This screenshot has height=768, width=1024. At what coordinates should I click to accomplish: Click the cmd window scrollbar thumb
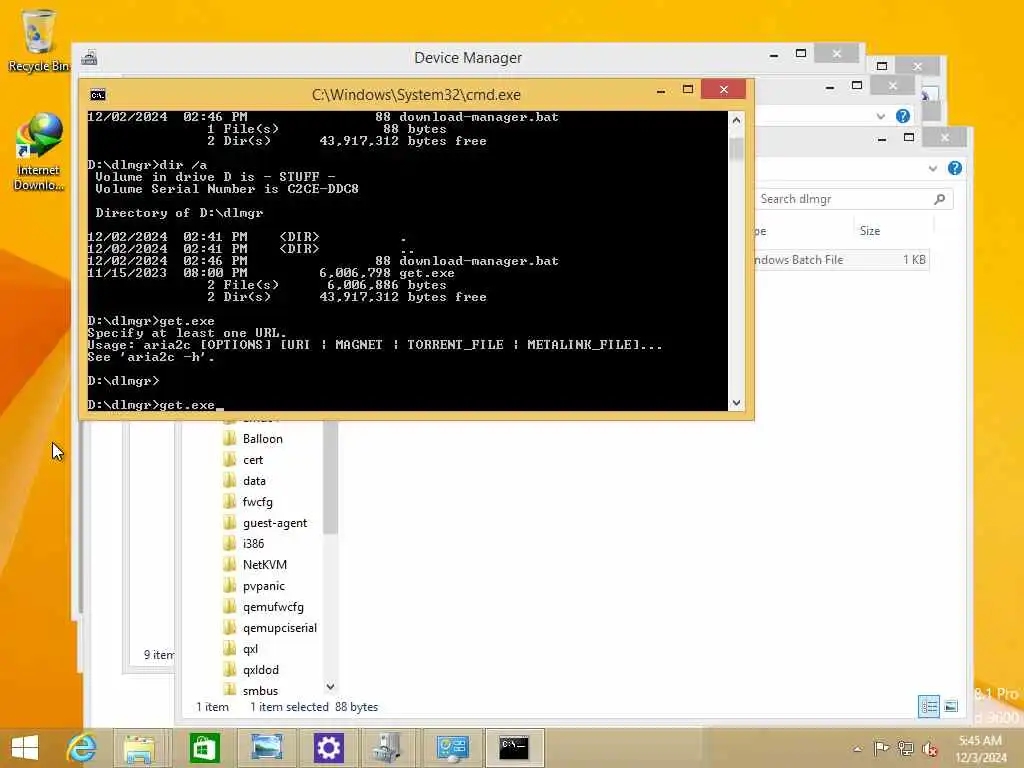point(736,149)
